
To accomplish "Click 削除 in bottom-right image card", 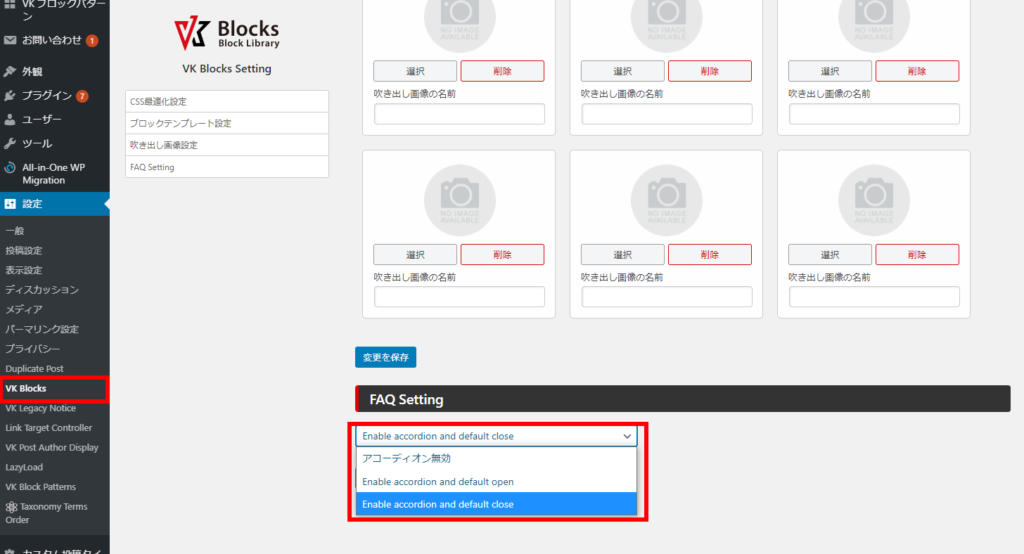I will [917, 255].
